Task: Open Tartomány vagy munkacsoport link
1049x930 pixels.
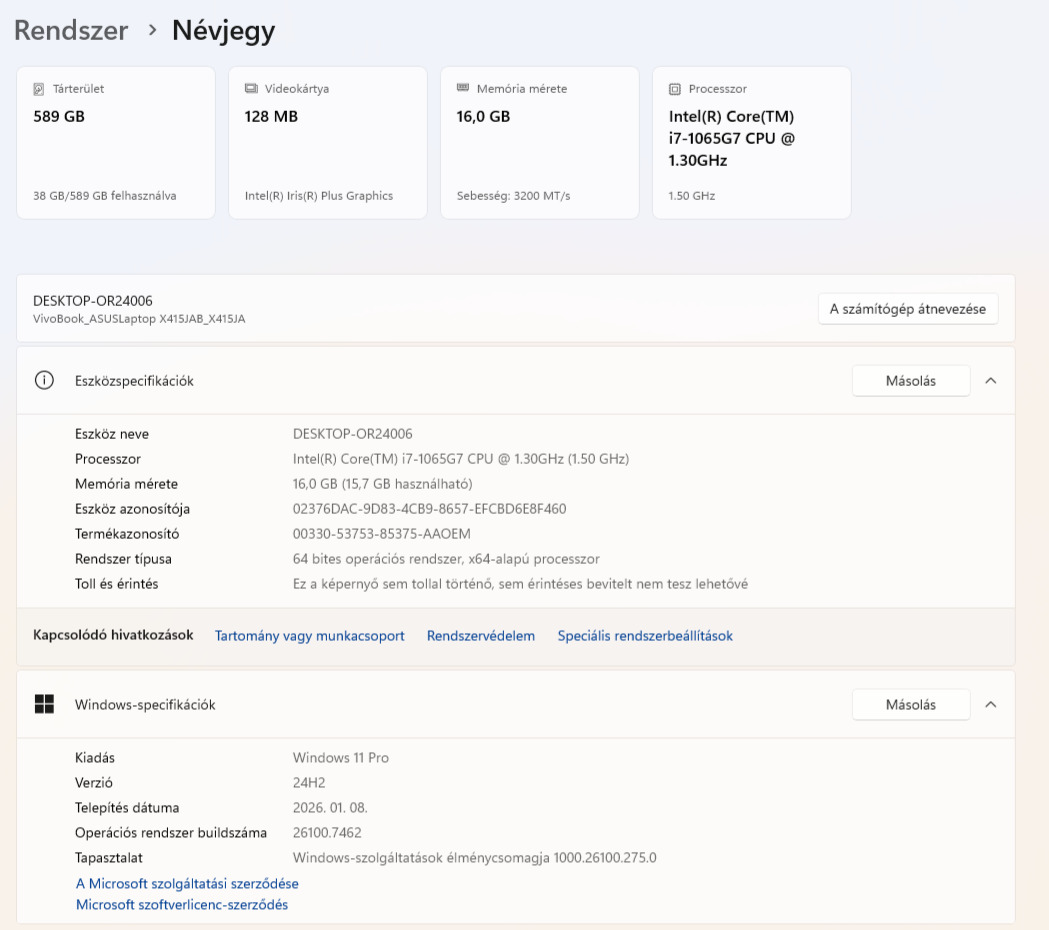Action: tap(310, 636)
